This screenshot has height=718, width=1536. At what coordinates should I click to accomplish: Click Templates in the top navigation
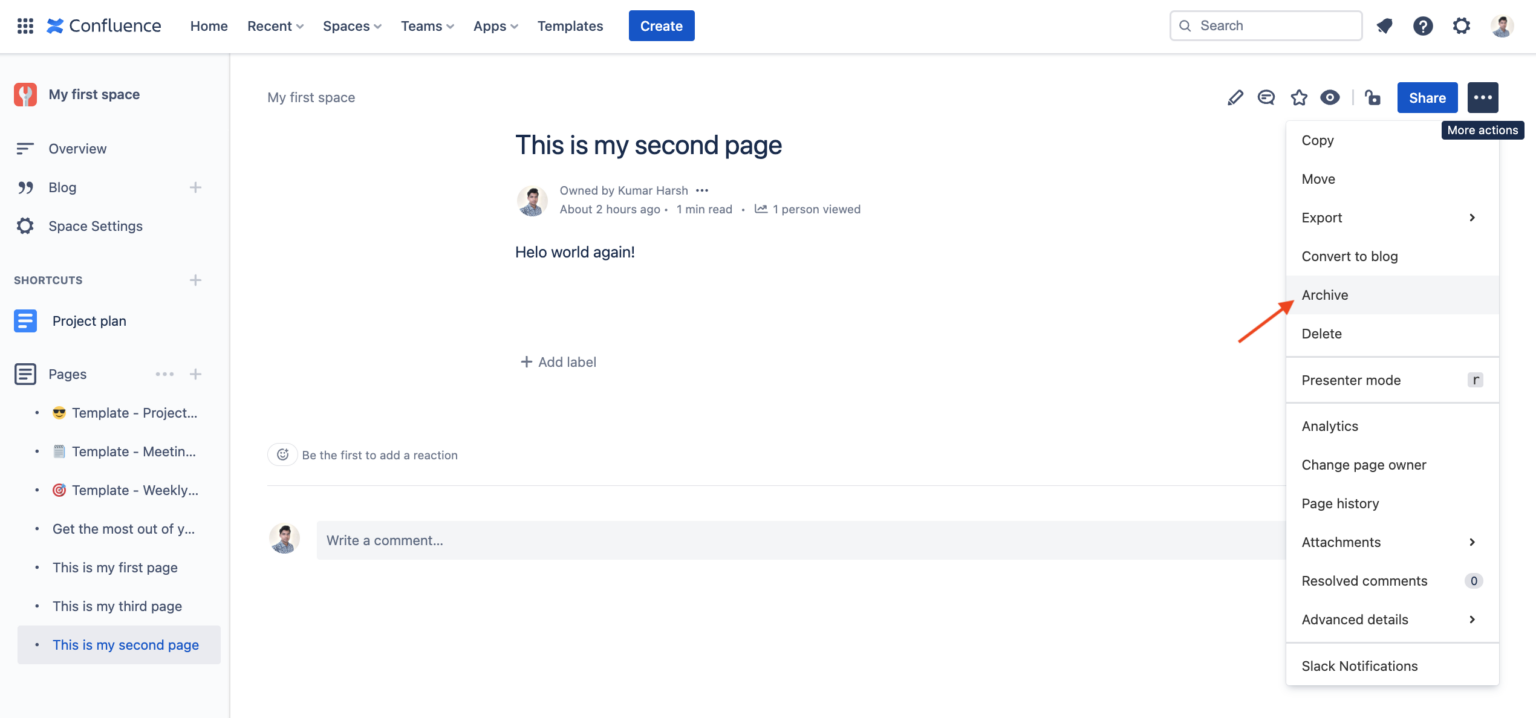click(x=569, y=25)
